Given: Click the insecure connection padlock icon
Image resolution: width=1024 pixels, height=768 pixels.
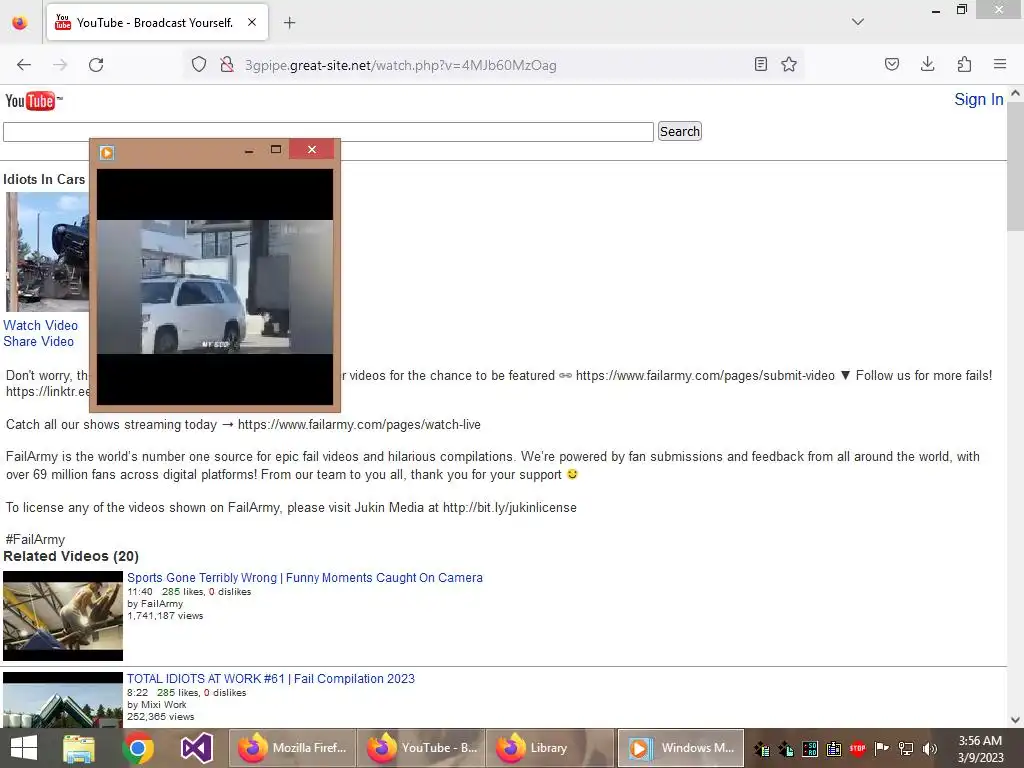Looking at the screenshot, I should pyautogui.click(x=227, y=65).
